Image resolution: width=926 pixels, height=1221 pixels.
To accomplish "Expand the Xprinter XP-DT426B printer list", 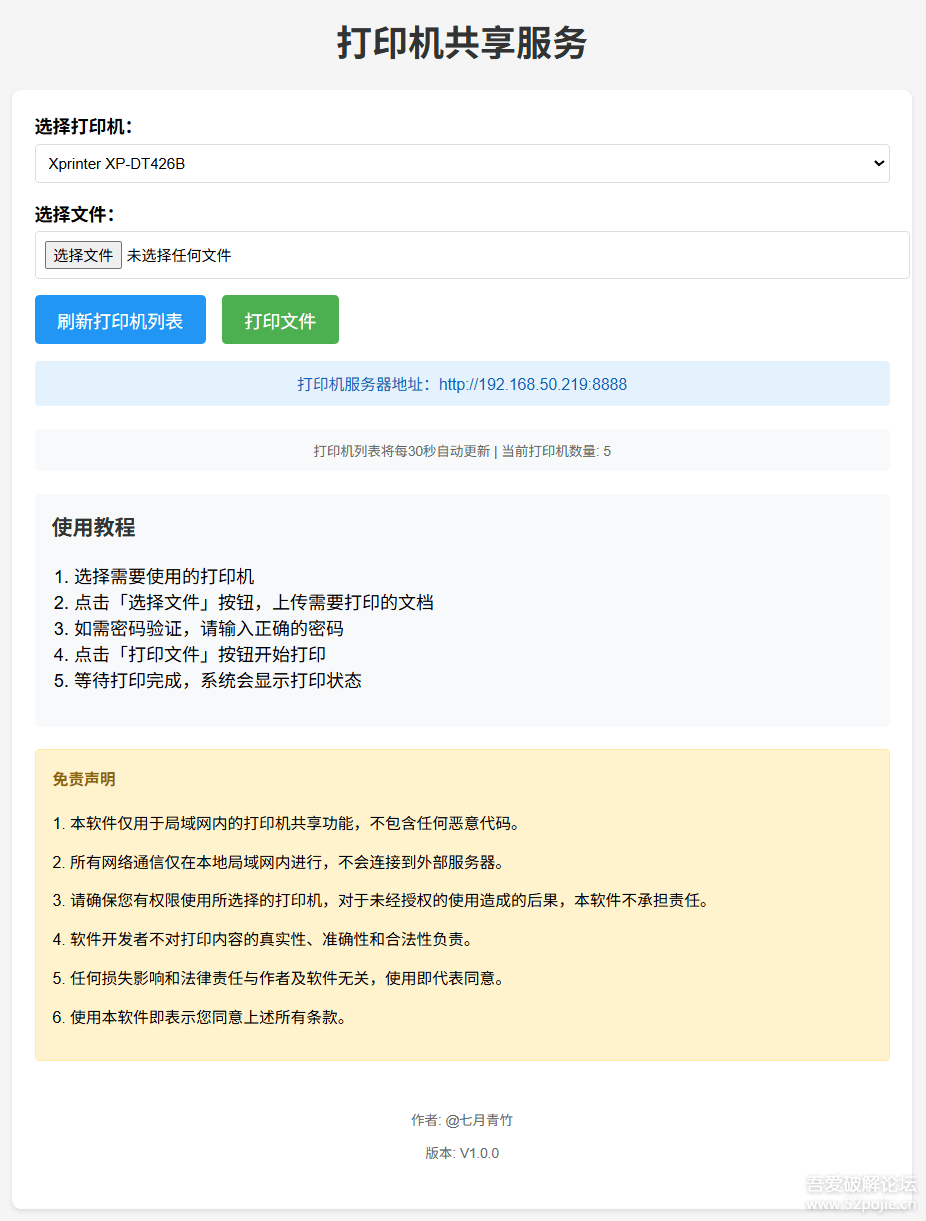I will click(x=462, y=163).
